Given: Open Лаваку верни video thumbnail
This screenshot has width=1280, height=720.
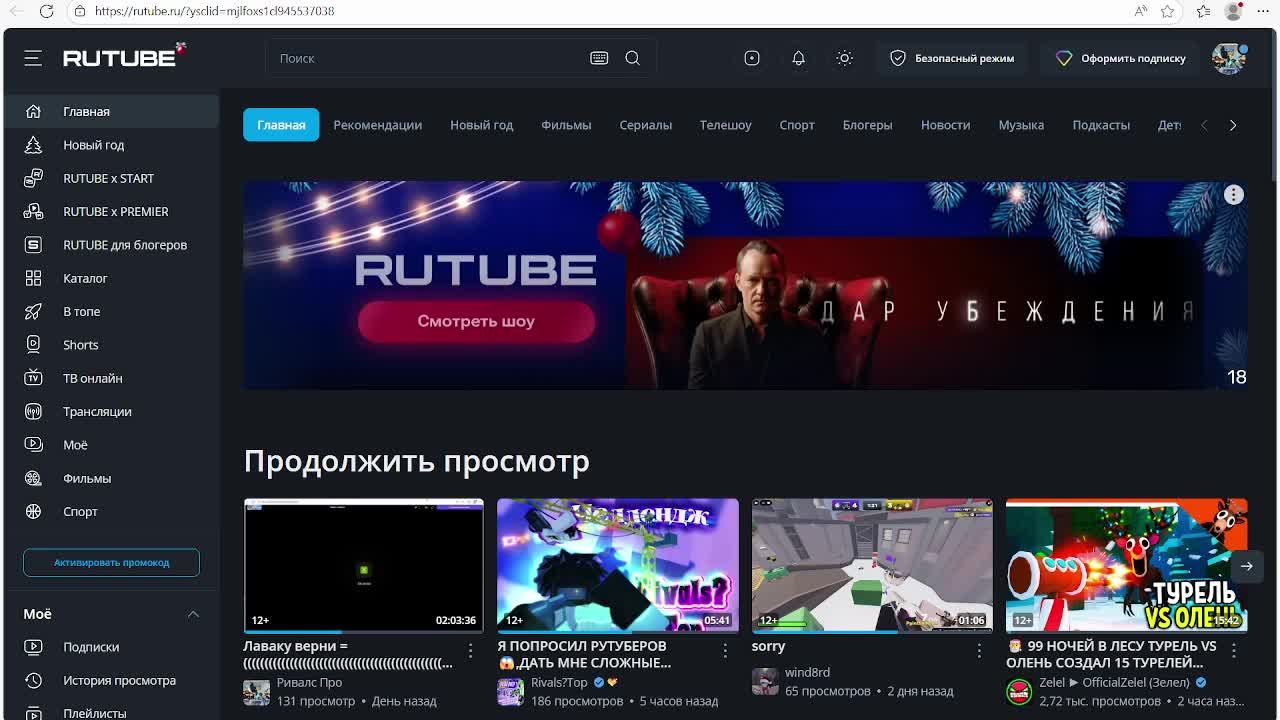Looking at the screenshot, I should coord(364,565).
